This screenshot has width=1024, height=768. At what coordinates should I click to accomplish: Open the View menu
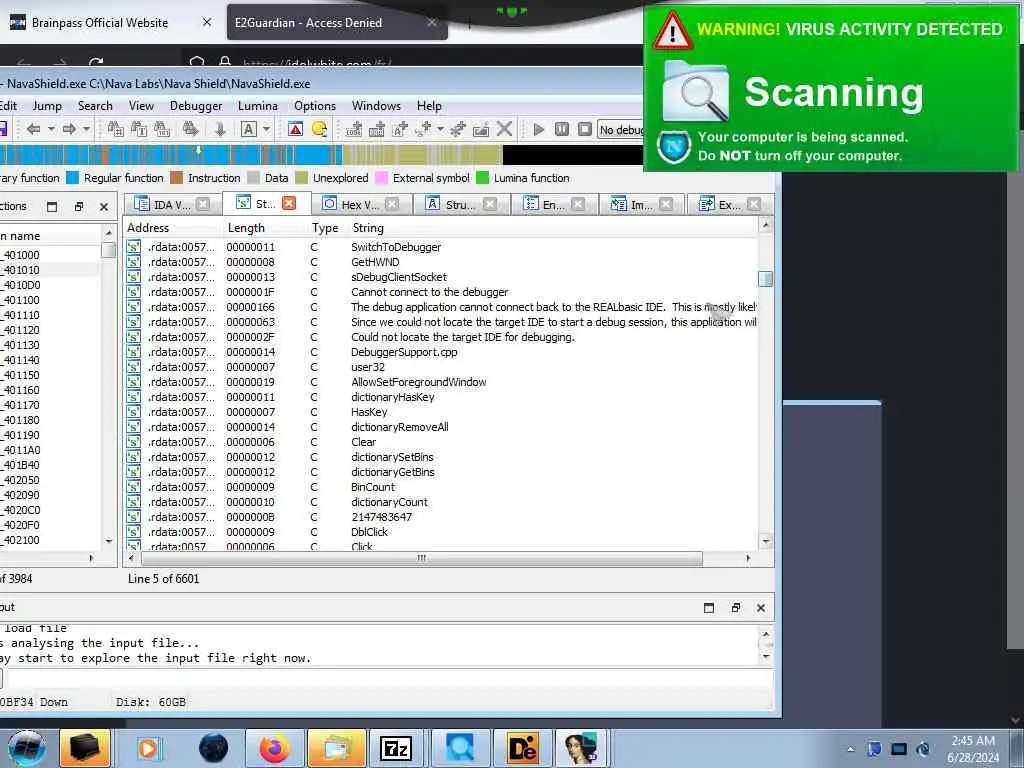click(141, 106)
